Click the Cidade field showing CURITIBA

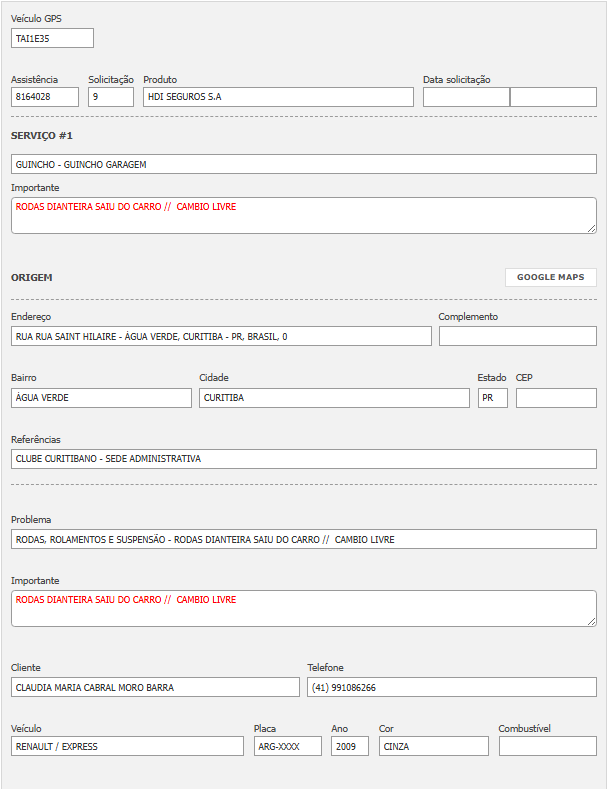334,398
